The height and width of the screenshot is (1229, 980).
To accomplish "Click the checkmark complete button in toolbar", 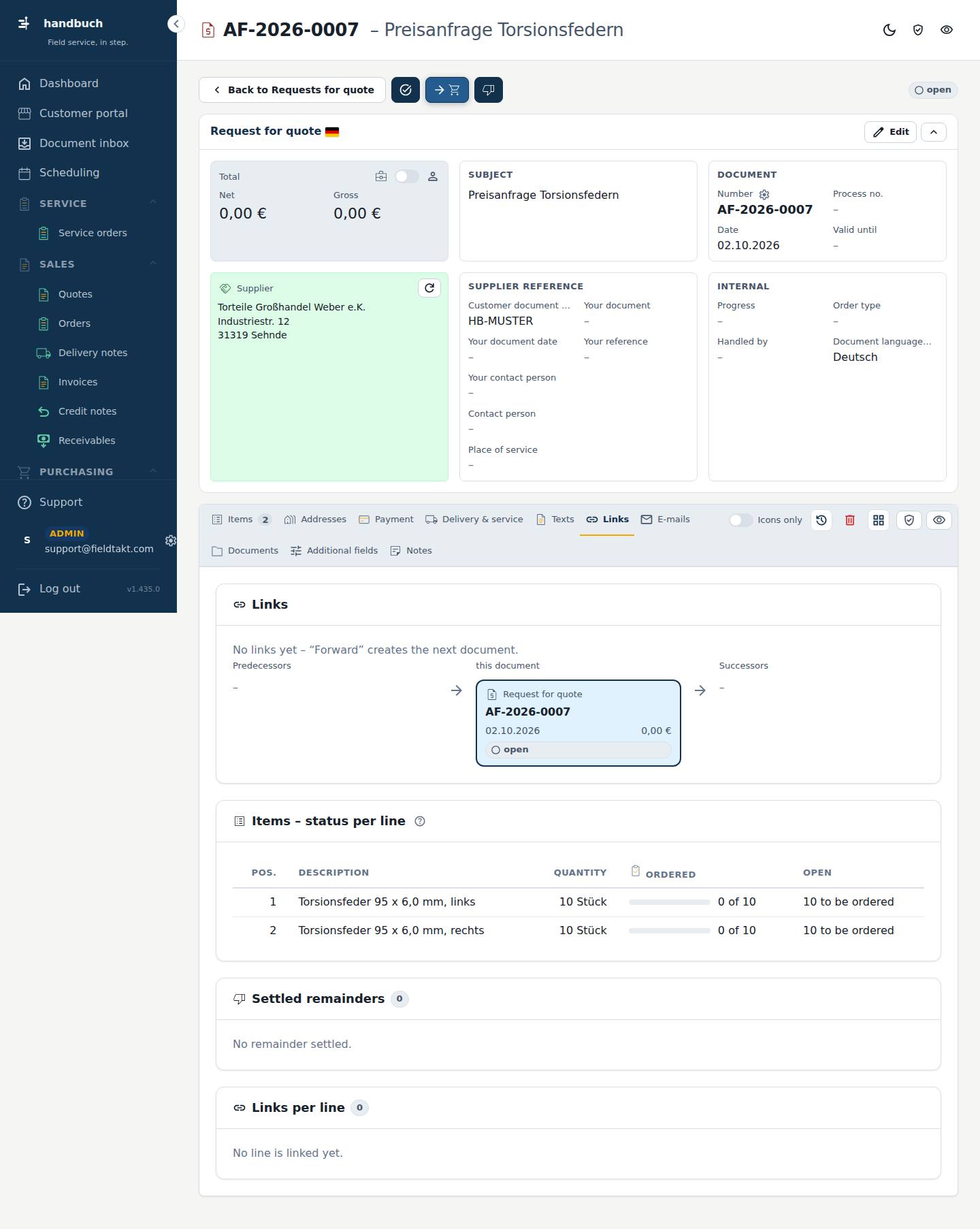I will [x=406, y=90].
